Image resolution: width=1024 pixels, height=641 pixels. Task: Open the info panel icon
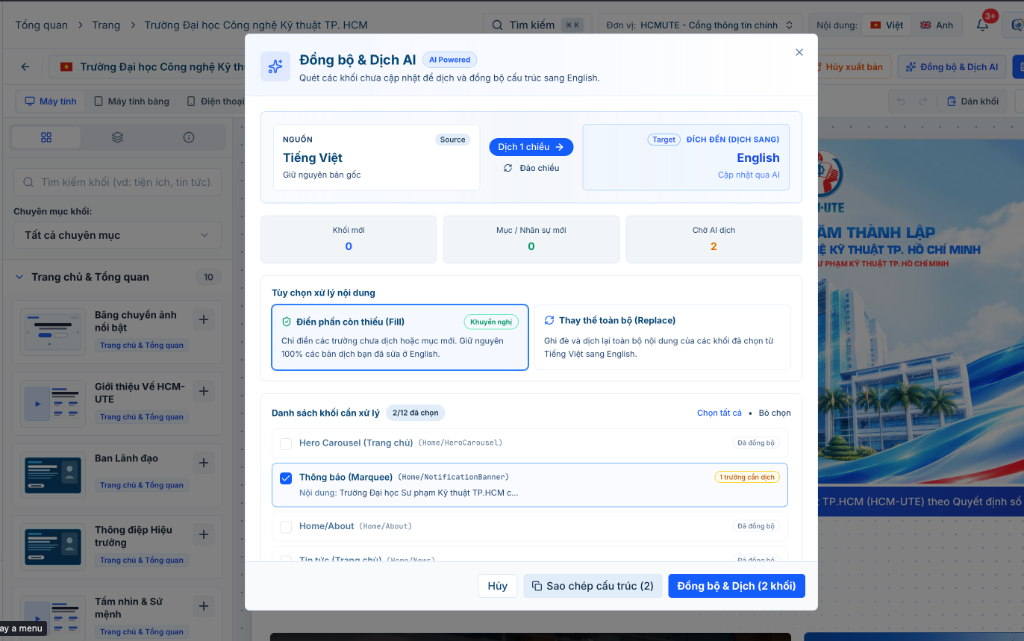pyautogui.click(x=189, y=138)
